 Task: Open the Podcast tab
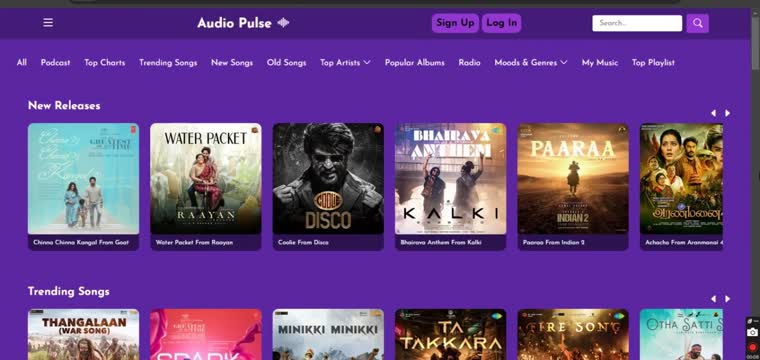point(55,63)
